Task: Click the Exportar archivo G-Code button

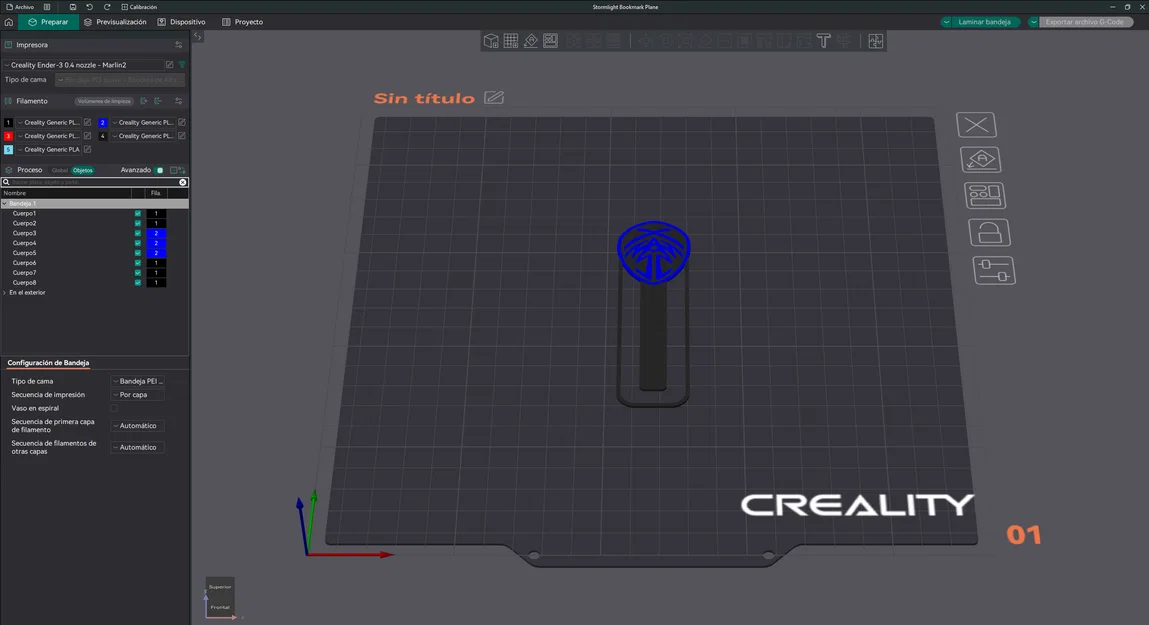Action: tap(1085, 22)
